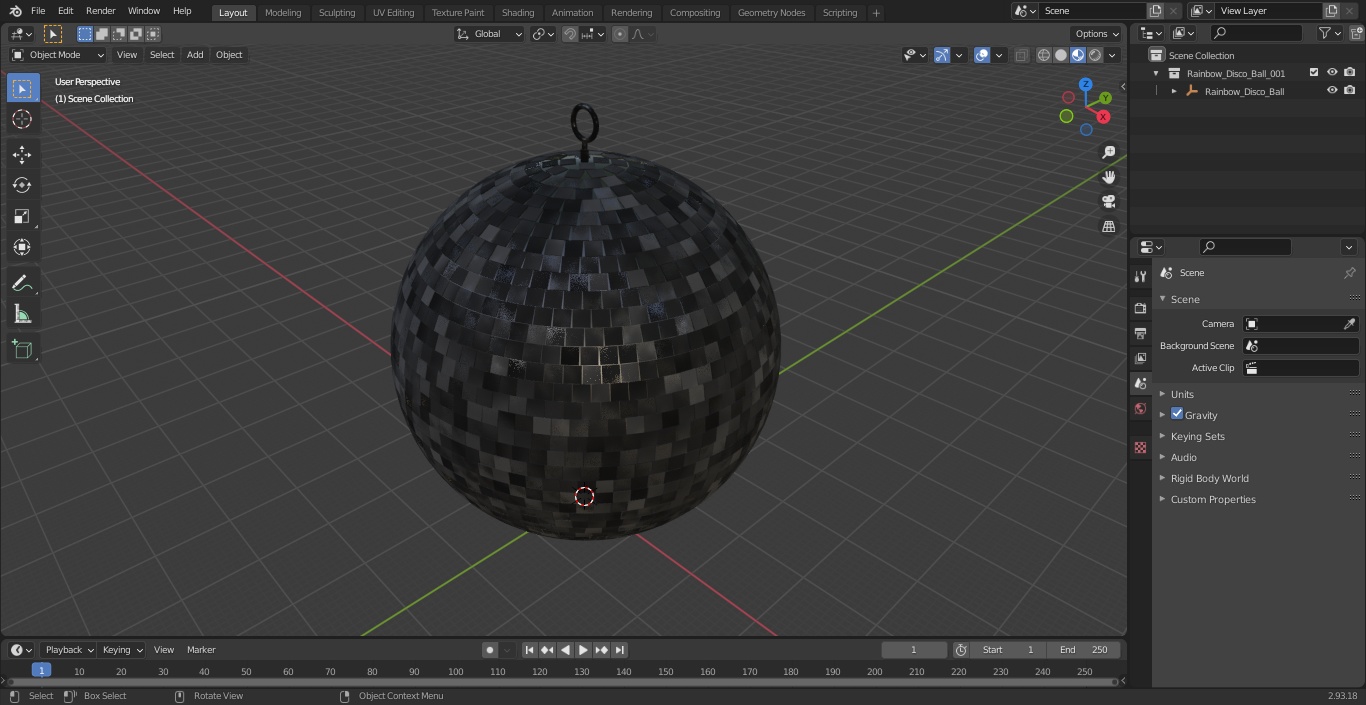Open the Keying dropdown in timeline
This screenshot has width=1366, height=705.
[x=121, y=650]
